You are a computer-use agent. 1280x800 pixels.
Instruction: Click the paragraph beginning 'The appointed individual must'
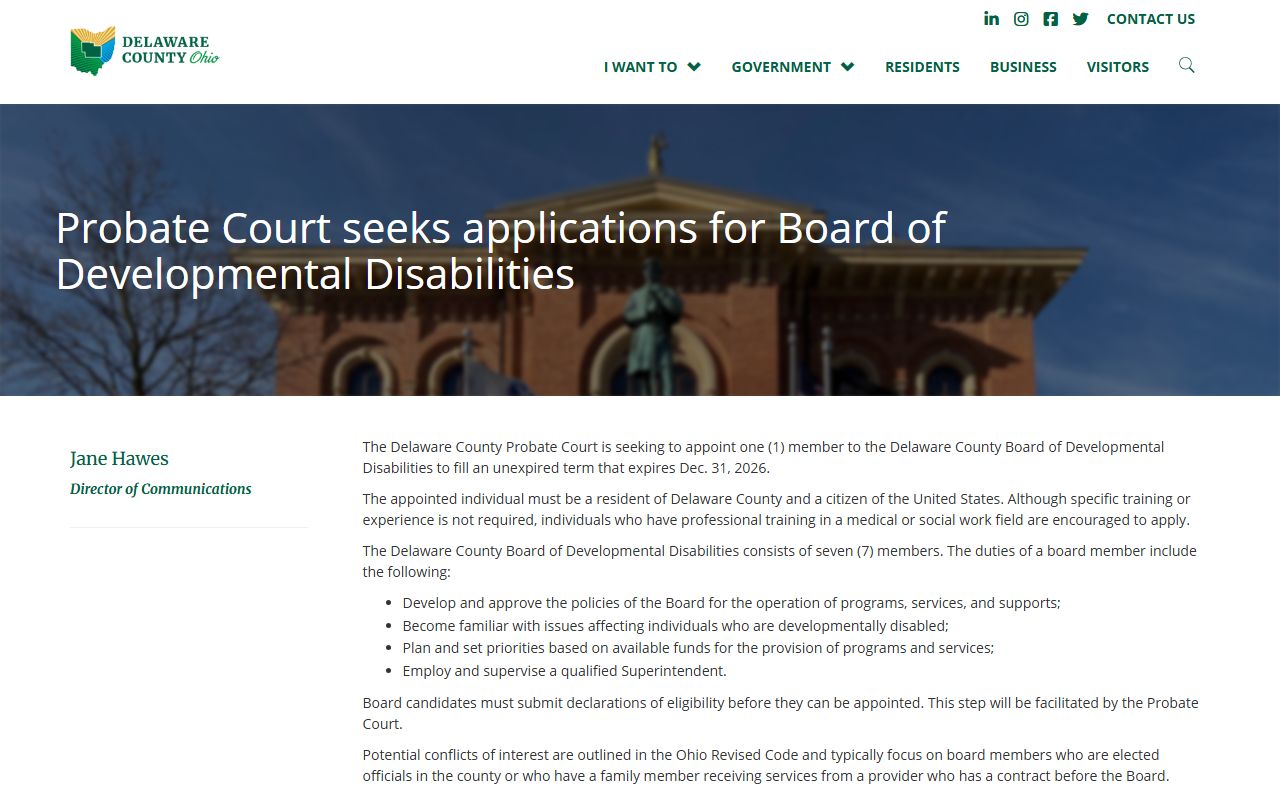776,509
